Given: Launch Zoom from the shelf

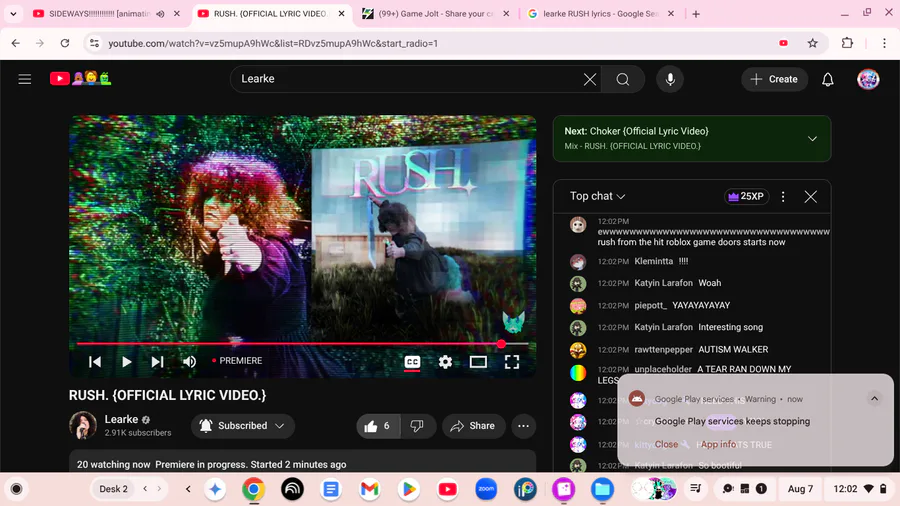Looking at the screenshot, I should point(486,489).
